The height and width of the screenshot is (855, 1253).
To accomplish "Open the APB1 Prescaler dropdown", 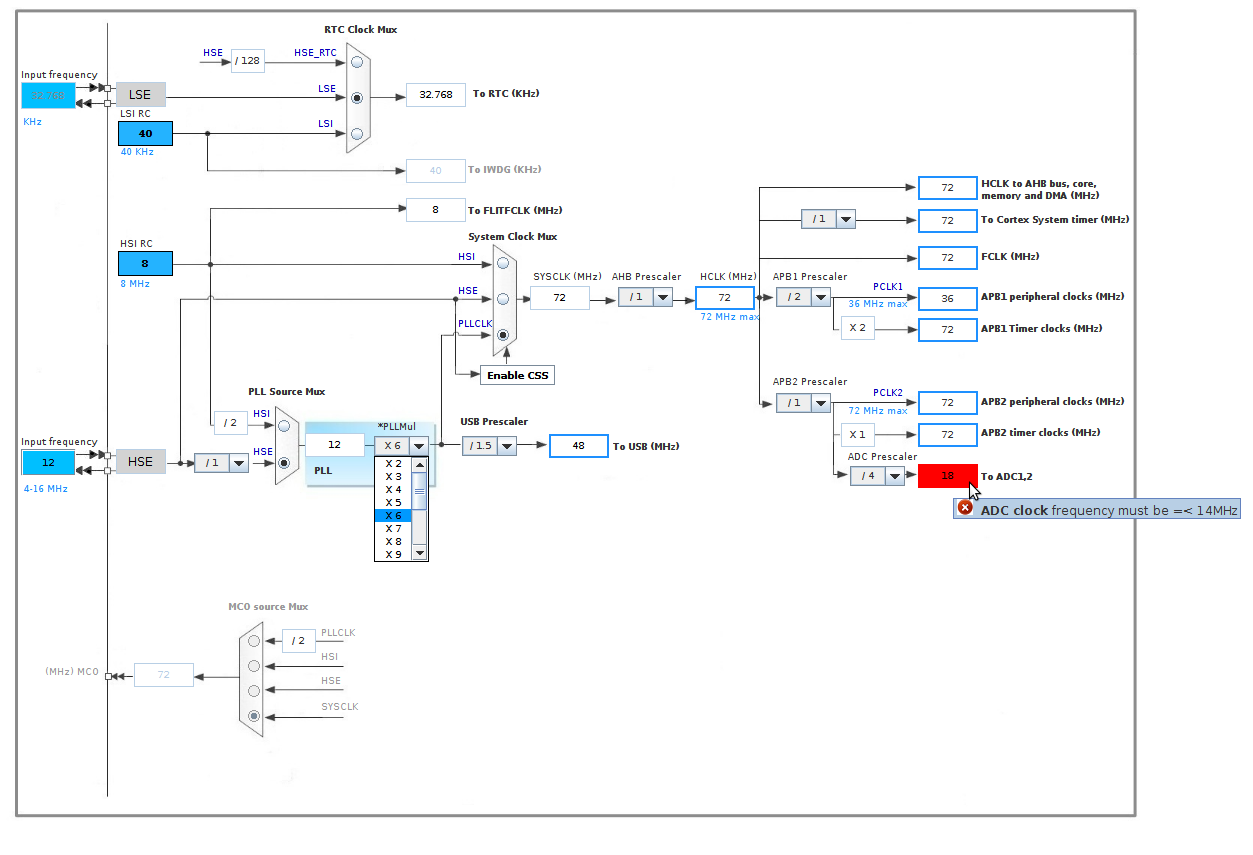I will [x=820, y=297].
